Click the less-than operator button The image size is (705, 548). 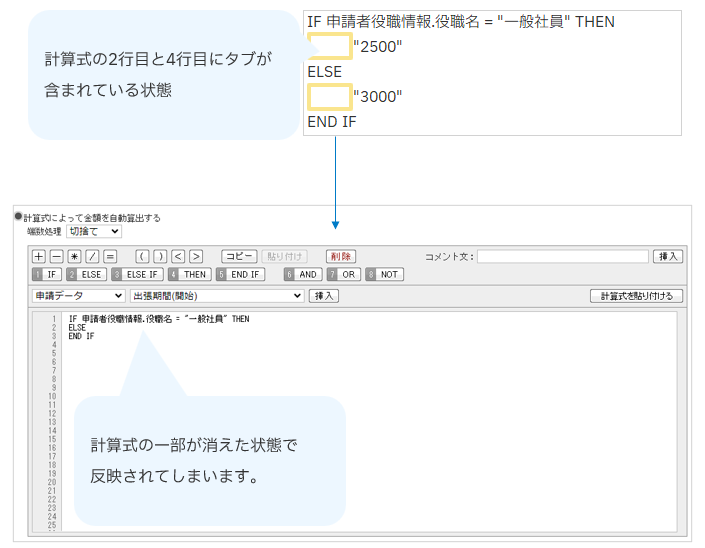pos(178,257)
